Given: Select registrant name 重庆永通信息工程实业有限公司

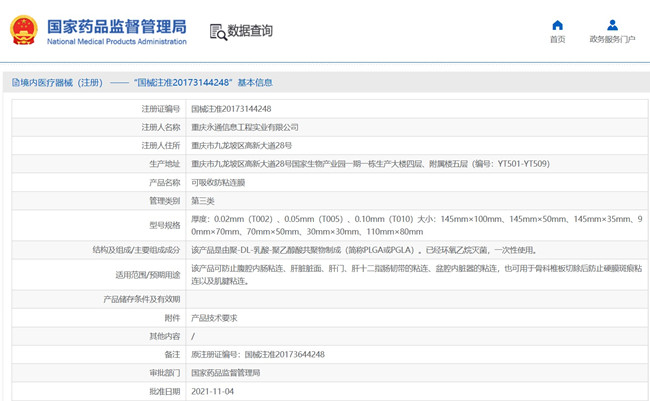Looking at the screenshot, I should pos(245,127).
